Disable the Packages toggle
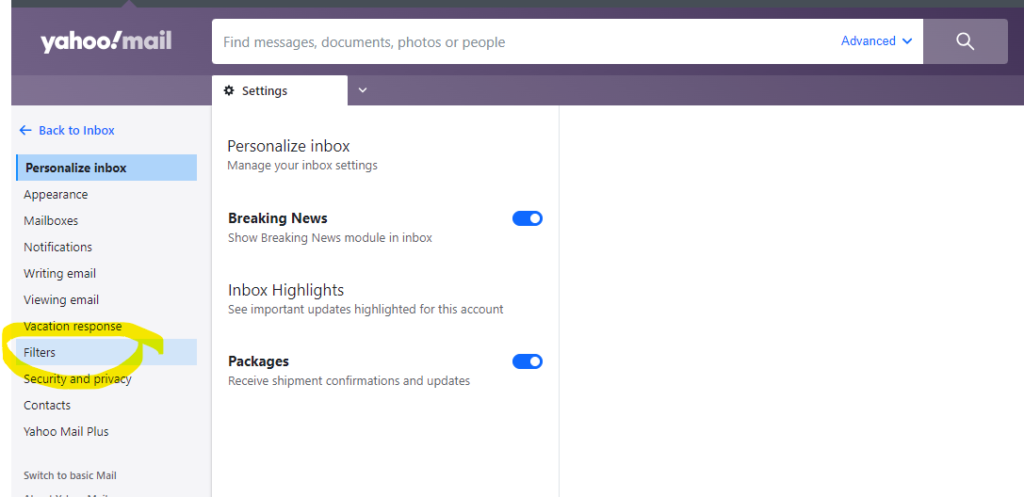Screen dimensions: 1024x497 point(527,361)
